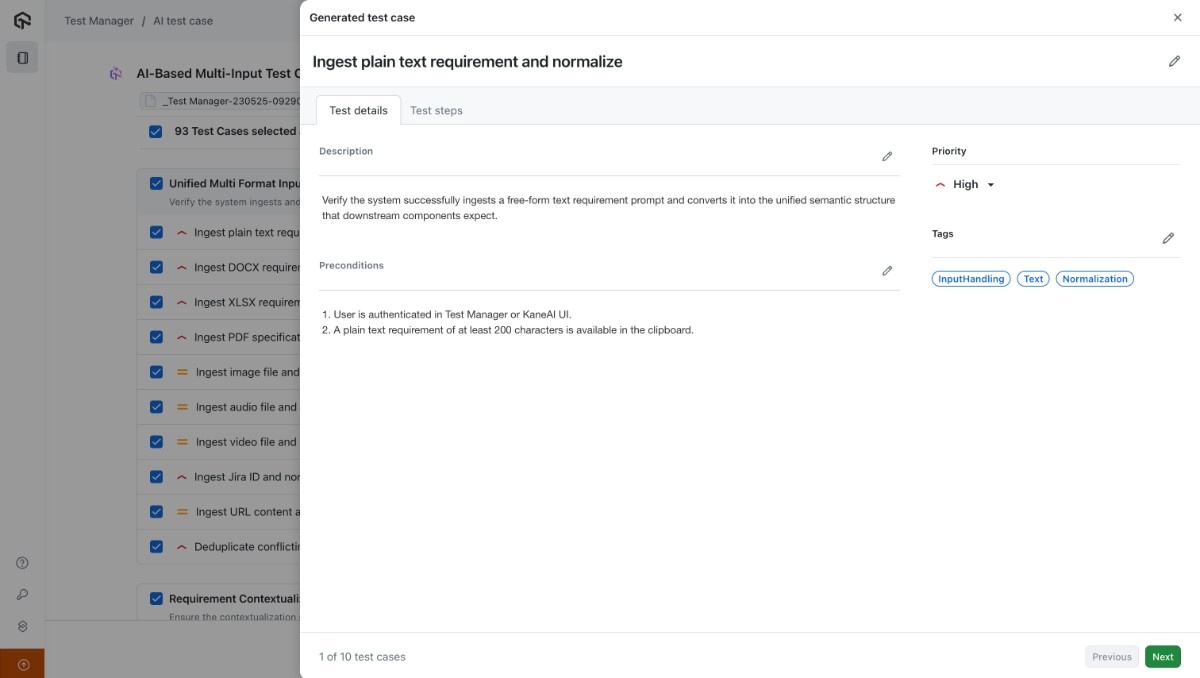This screenshot has width=1200, height=678.
Task: Click the LambdaTest logo icon in sidebar
Action: click(x=22, y=20)
